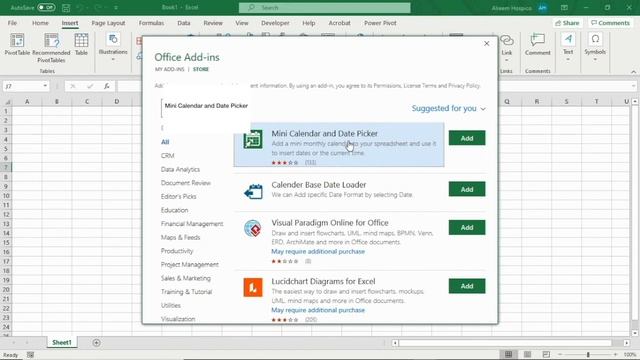Add a new sheet with plus icon
The height and width of the screenshot is (360, 640).
tap(96, 343)
